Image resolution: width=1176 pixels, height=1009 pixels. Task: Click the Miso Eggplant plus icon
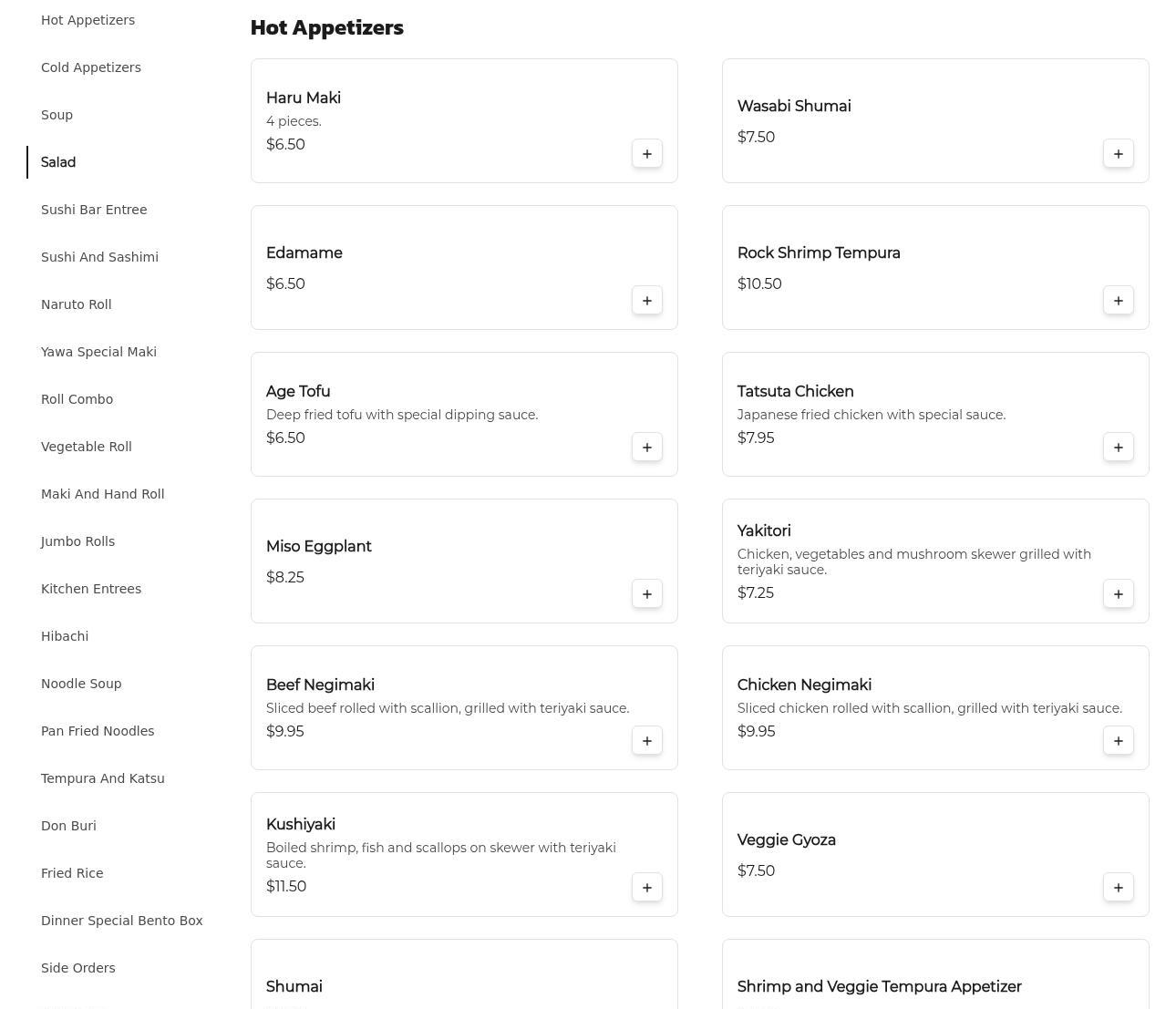647,594
